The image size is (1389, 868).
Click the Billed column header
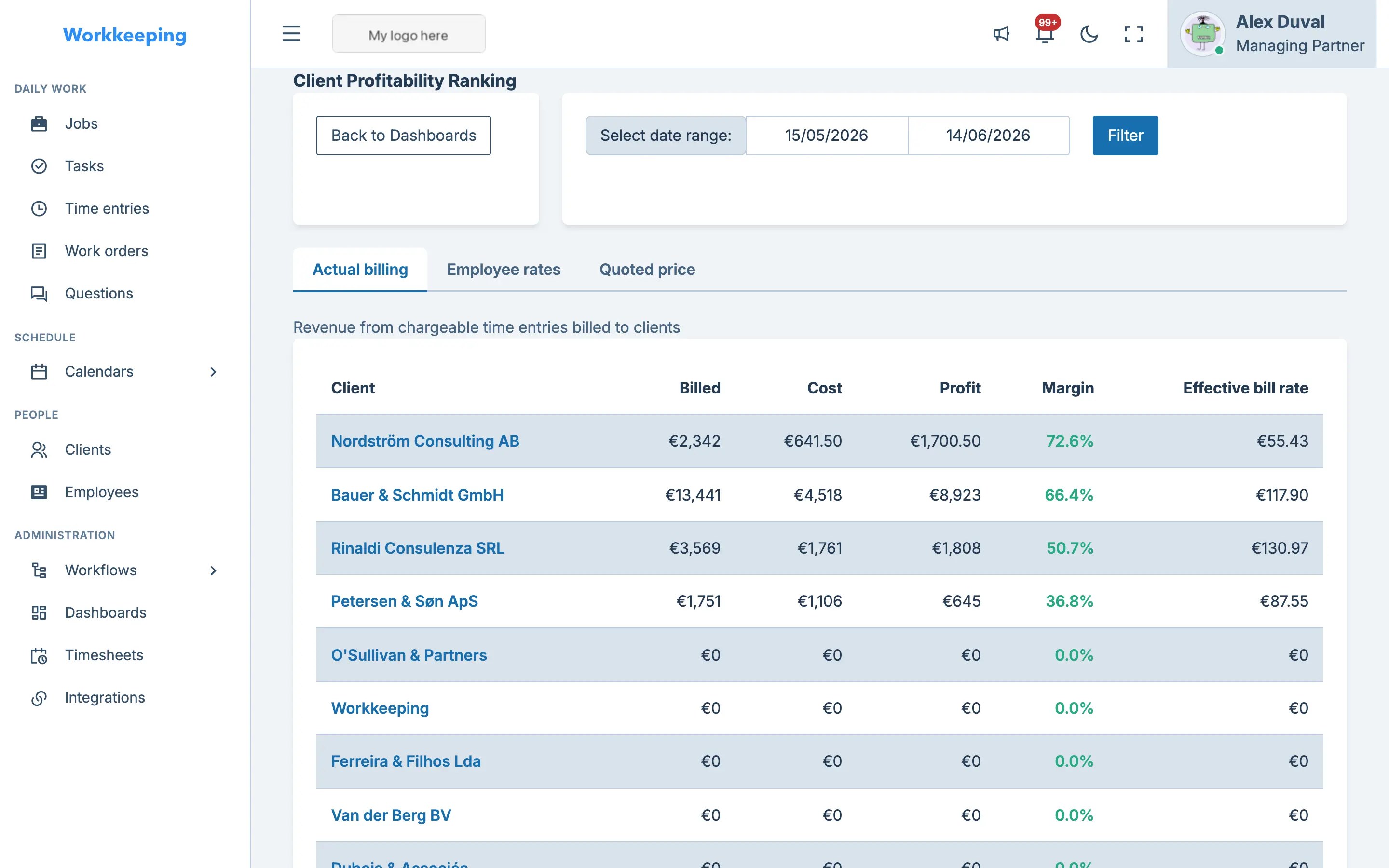point(700,388)
